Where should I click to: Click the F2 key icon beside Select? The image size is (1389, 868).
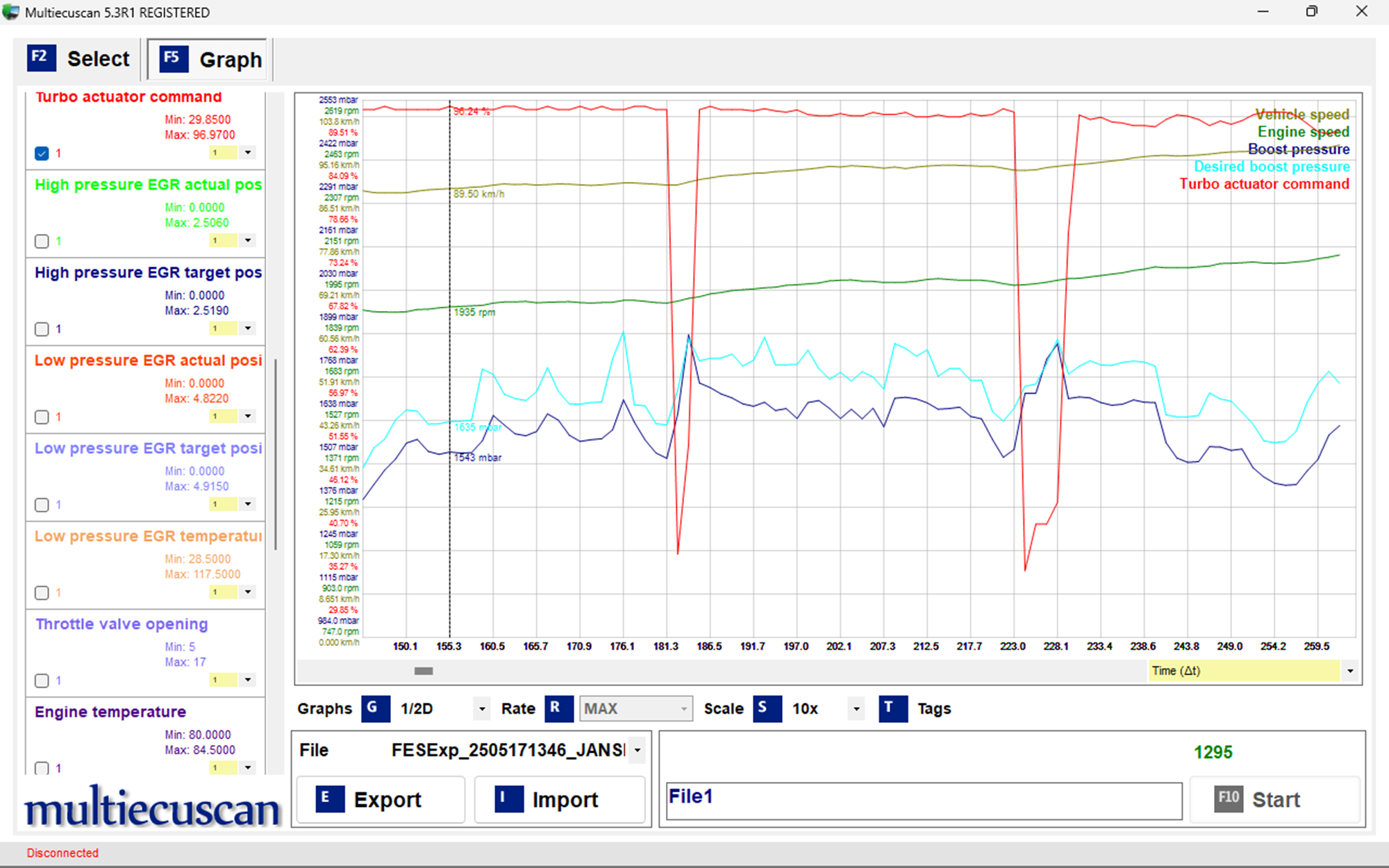coord(42,58)
